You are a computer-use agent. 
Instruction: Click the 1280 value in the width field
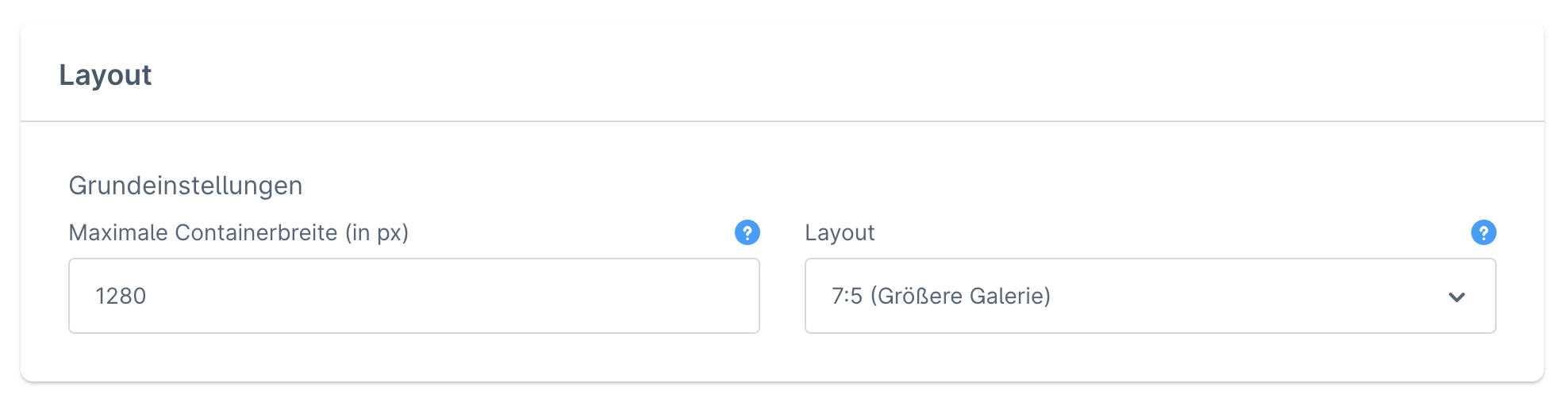click(x=121, y=296)
